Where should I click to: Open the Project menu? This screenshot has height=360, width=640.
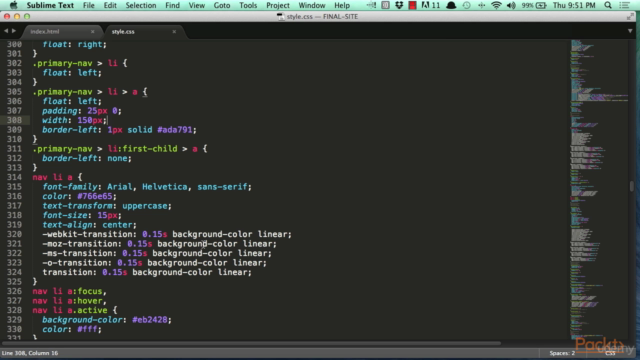(x=278, y=5)
